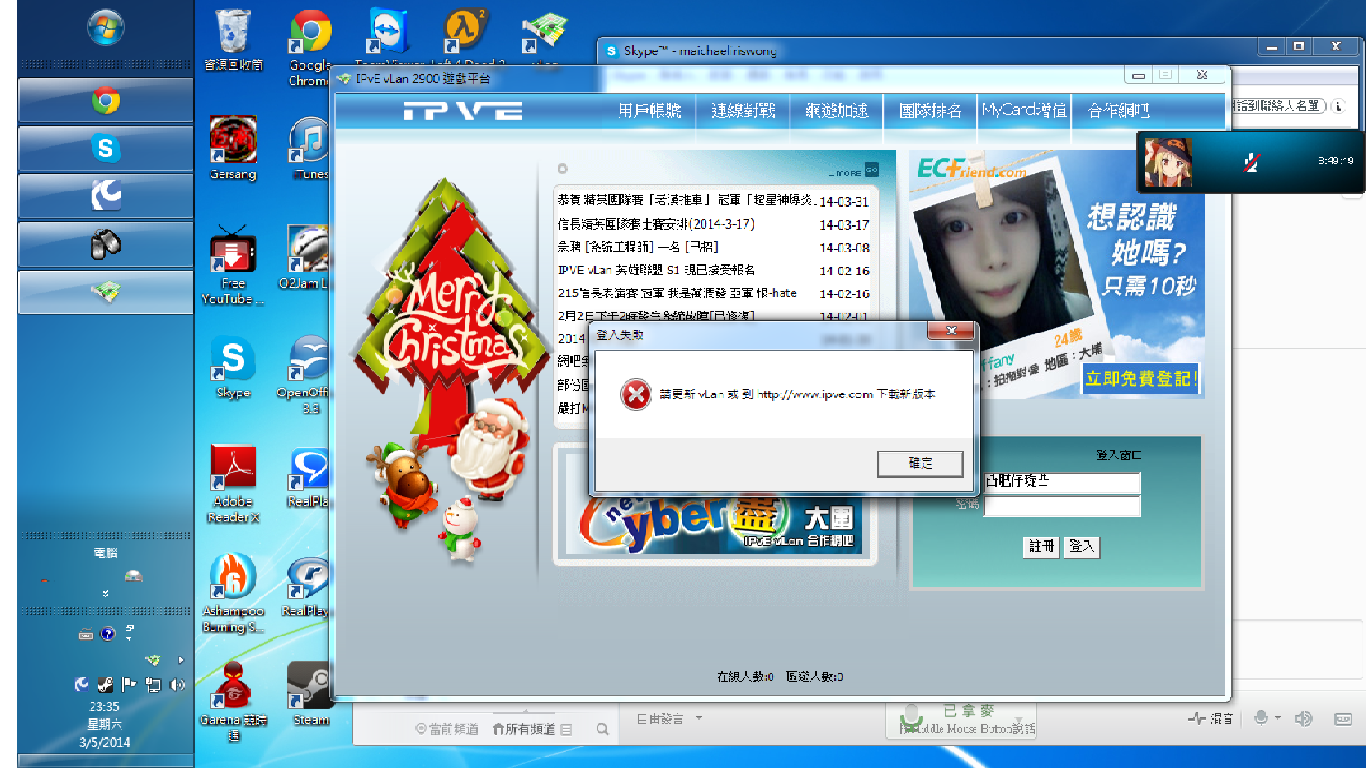The height and width of the screenshot is (768, 1366).
Task: Open the Gersang game desktop shortcut
Action: [x=233, y=147]
